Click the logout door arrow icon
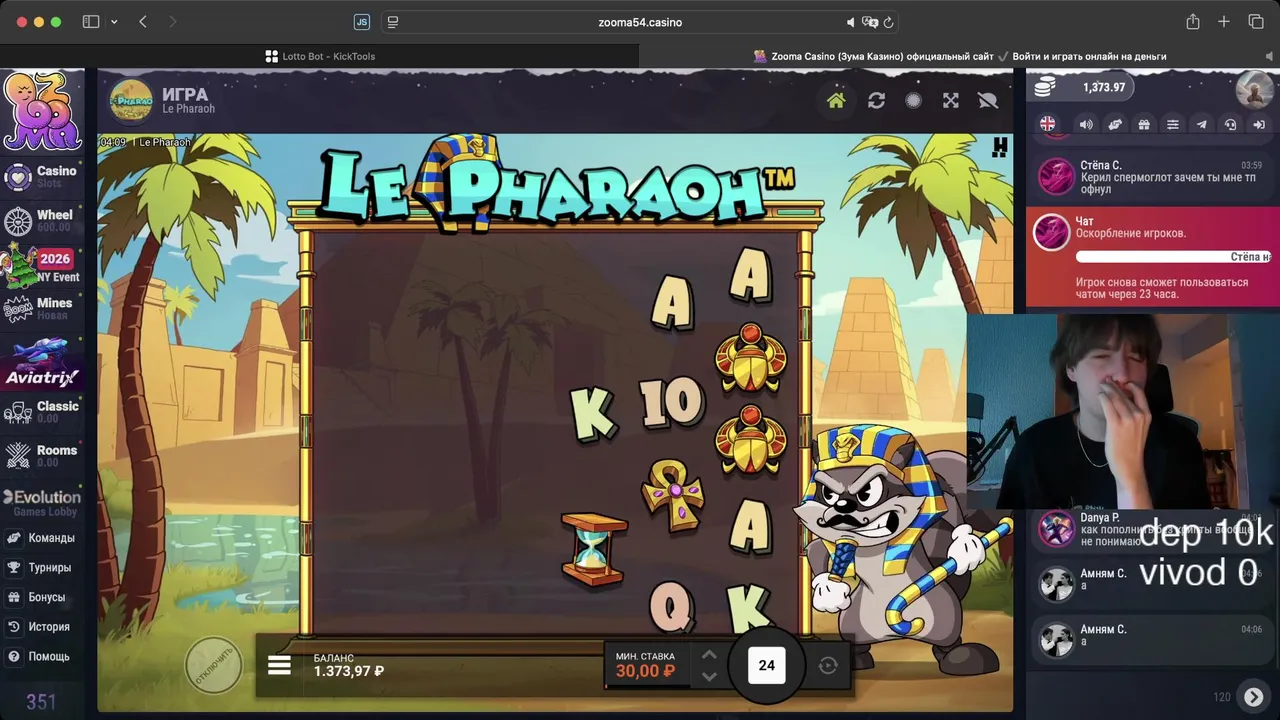Viewport: 1280px width, 720px height. (x=1259, y=124)
